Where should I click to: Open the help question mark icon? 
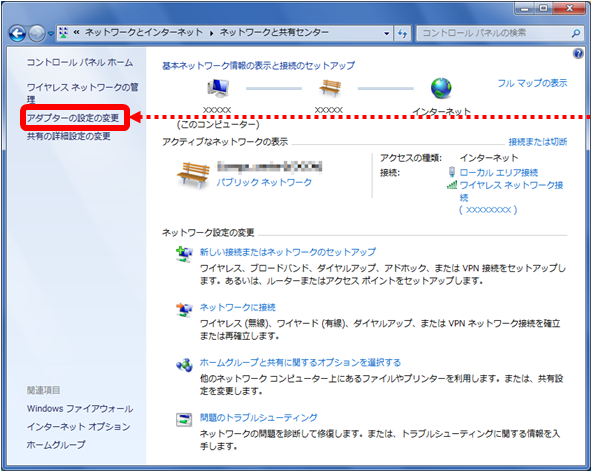(x=578, y=53)
